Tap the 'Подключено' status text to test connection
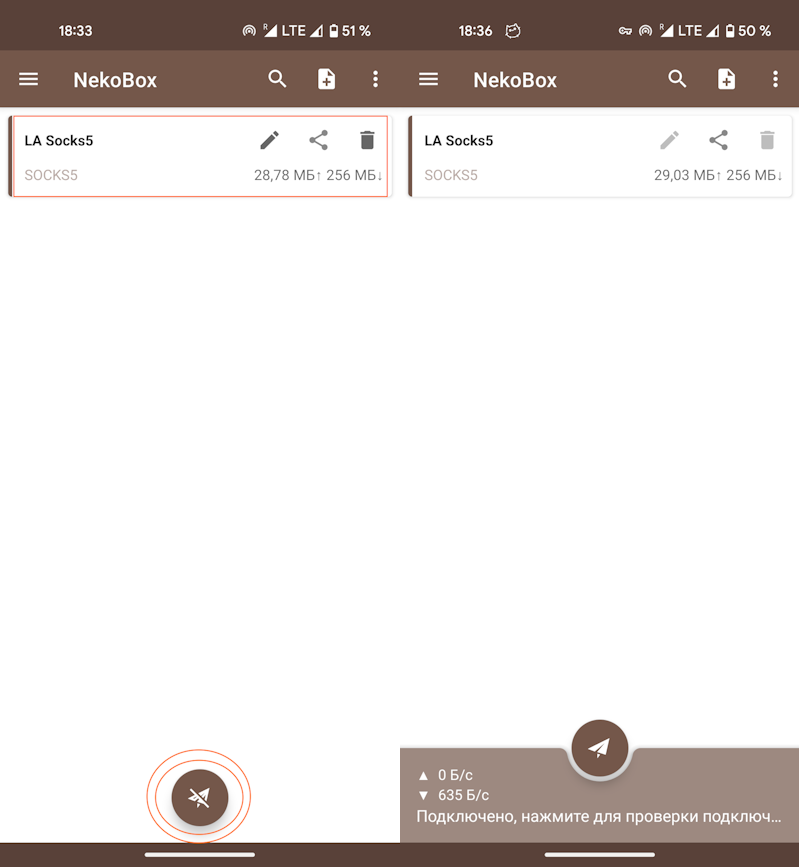The image size is (800, 867). [x=598, y=817]
